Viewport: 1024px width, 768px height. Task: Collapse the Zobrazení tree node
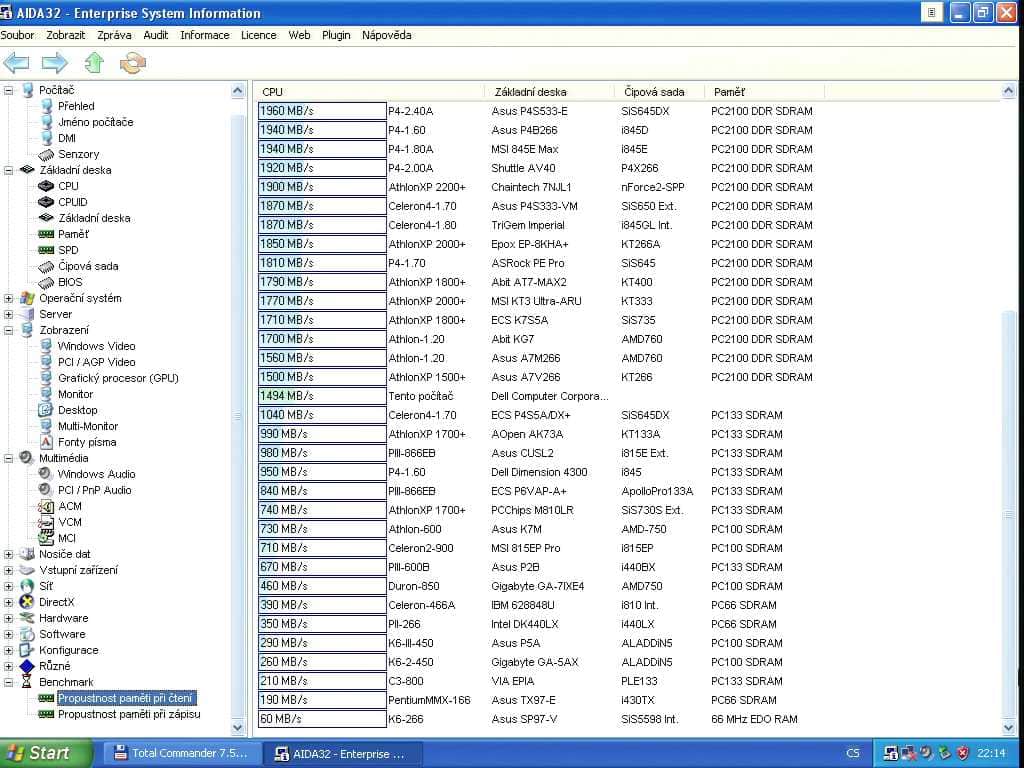8,330
